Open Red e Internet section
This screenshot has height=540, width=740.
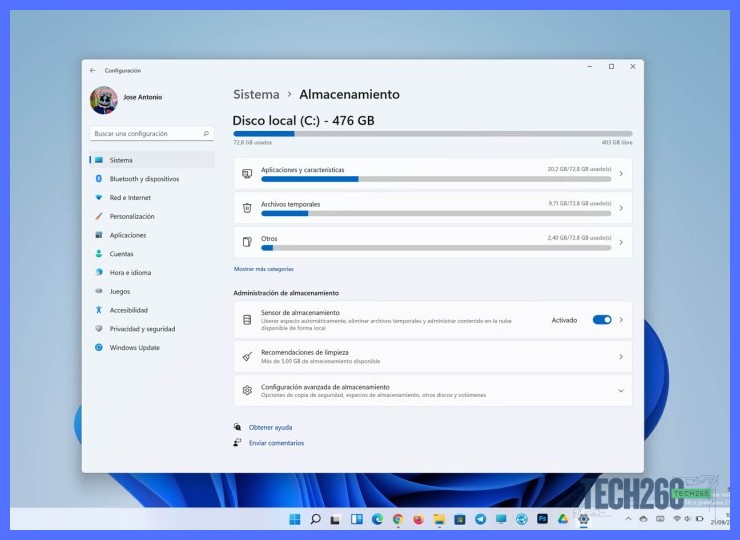click(151, 197)
